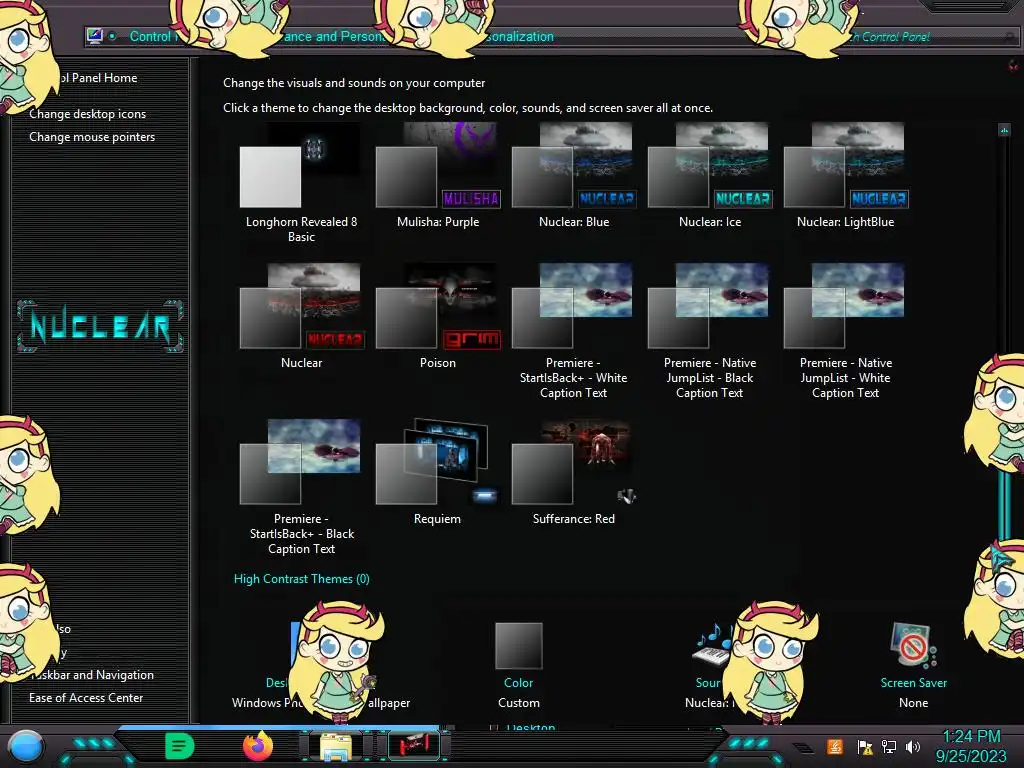The image size is (1024, 768).
Task: Open the Action Center flag icon
Action: [x=865, y=746]
